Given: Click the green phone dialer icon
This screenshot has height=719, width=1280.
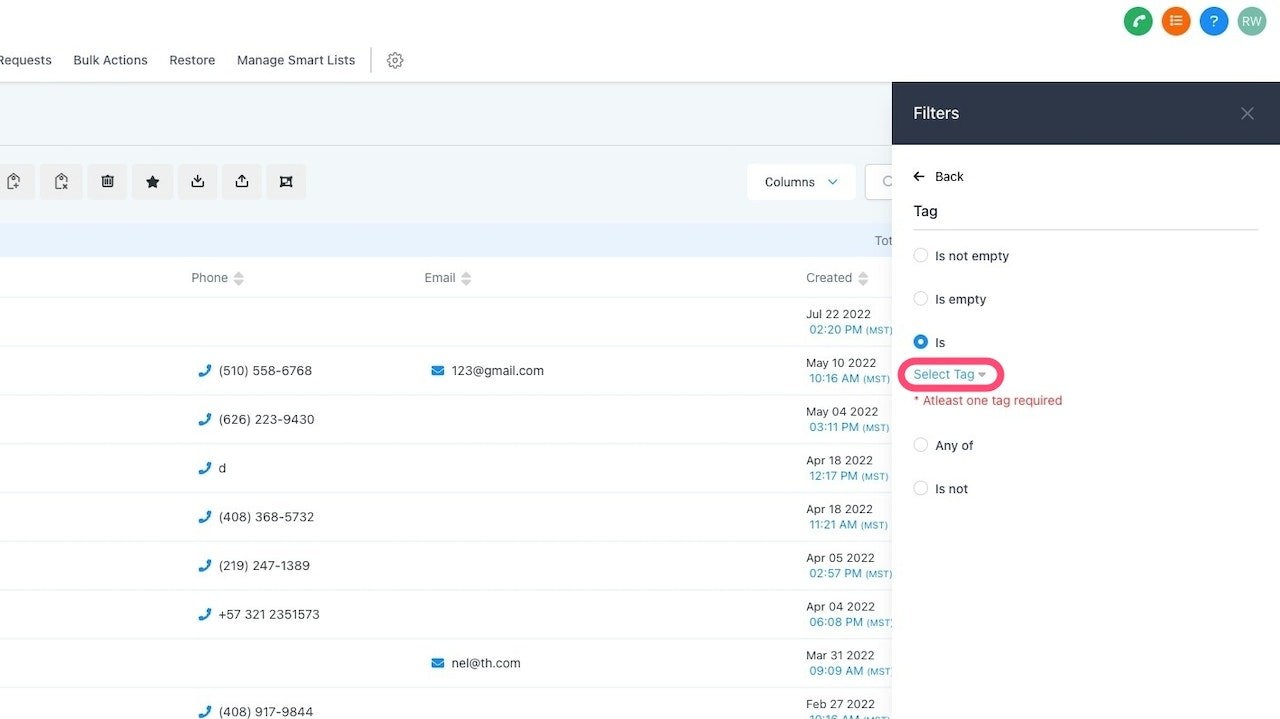Looking at the screenshot, I should (1138, 21).
